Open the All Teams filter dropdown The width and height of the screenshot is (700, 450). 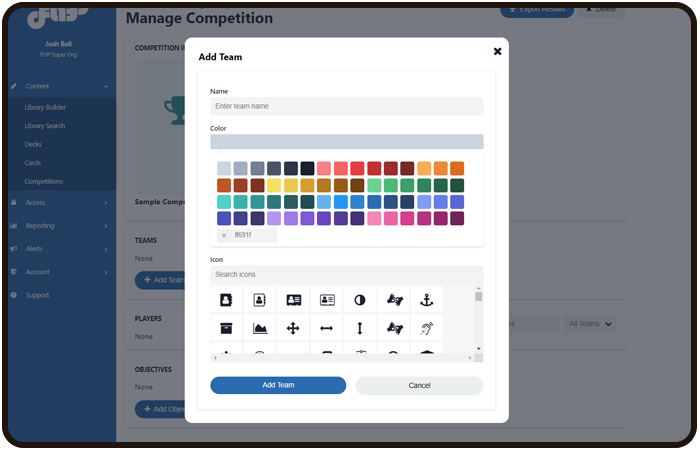[590, 324]
